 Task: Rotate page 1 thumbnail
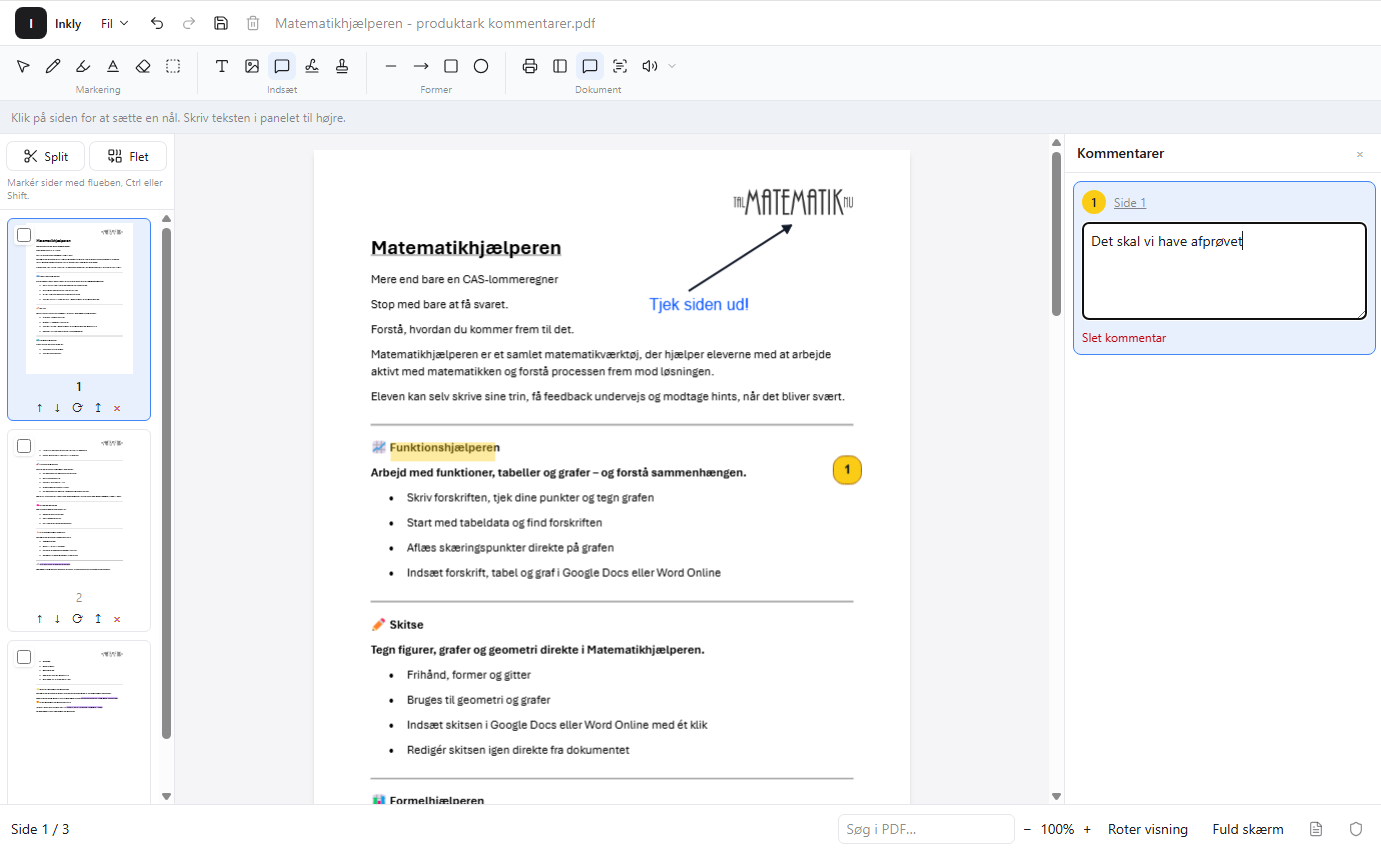point(77,408)
